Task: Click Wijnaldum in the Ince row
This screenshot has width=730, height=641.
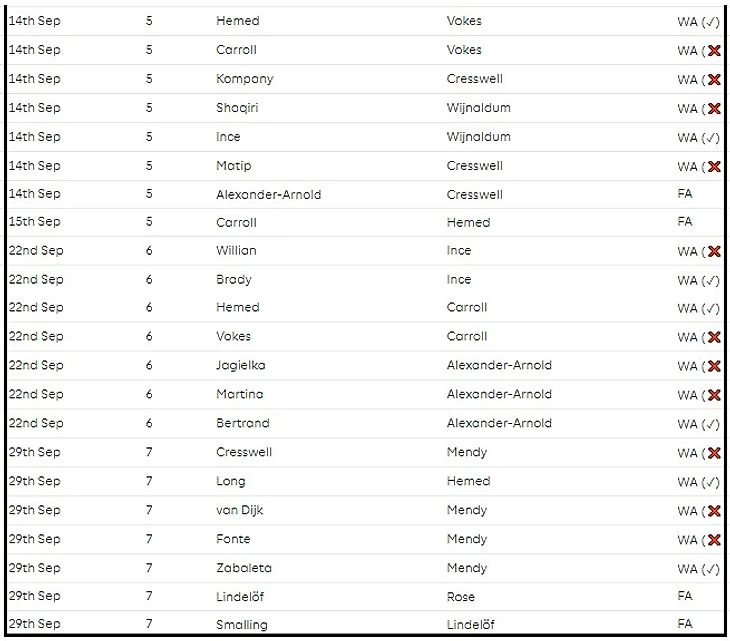Action: 478,137
